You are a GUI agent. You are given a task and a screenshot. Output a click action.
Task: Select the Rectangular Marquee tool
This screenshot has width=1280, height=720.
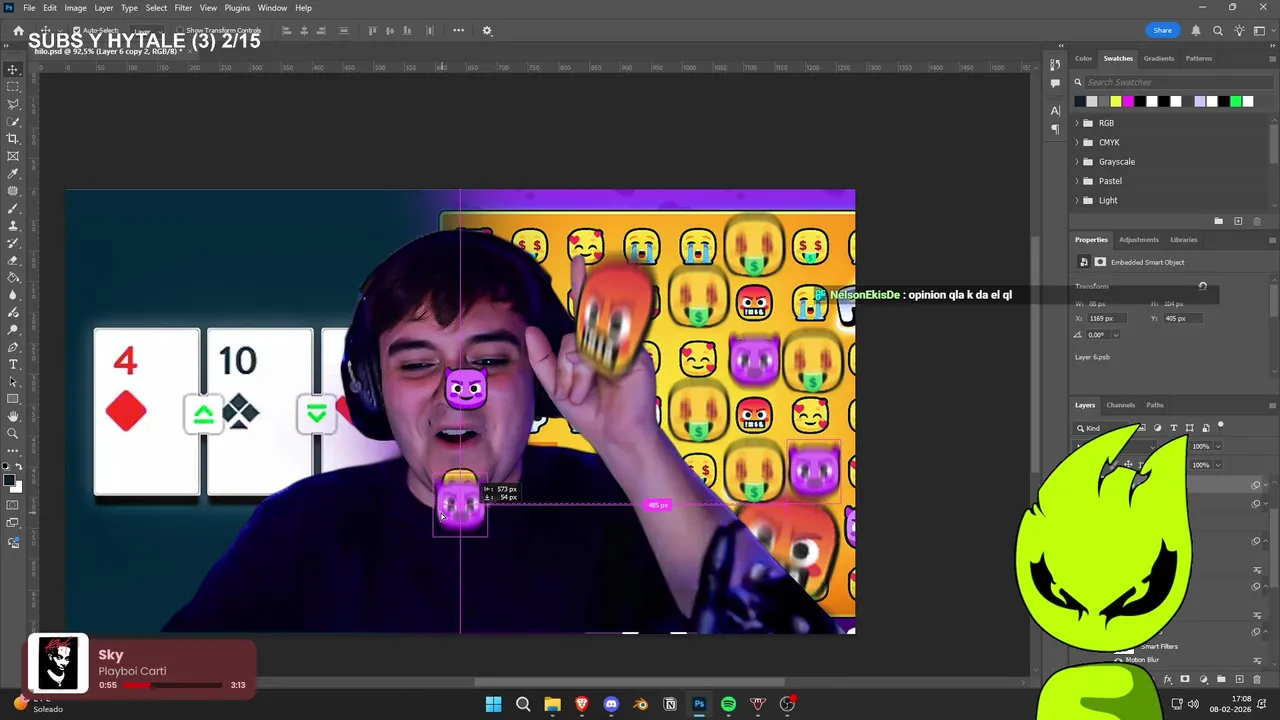13,87
